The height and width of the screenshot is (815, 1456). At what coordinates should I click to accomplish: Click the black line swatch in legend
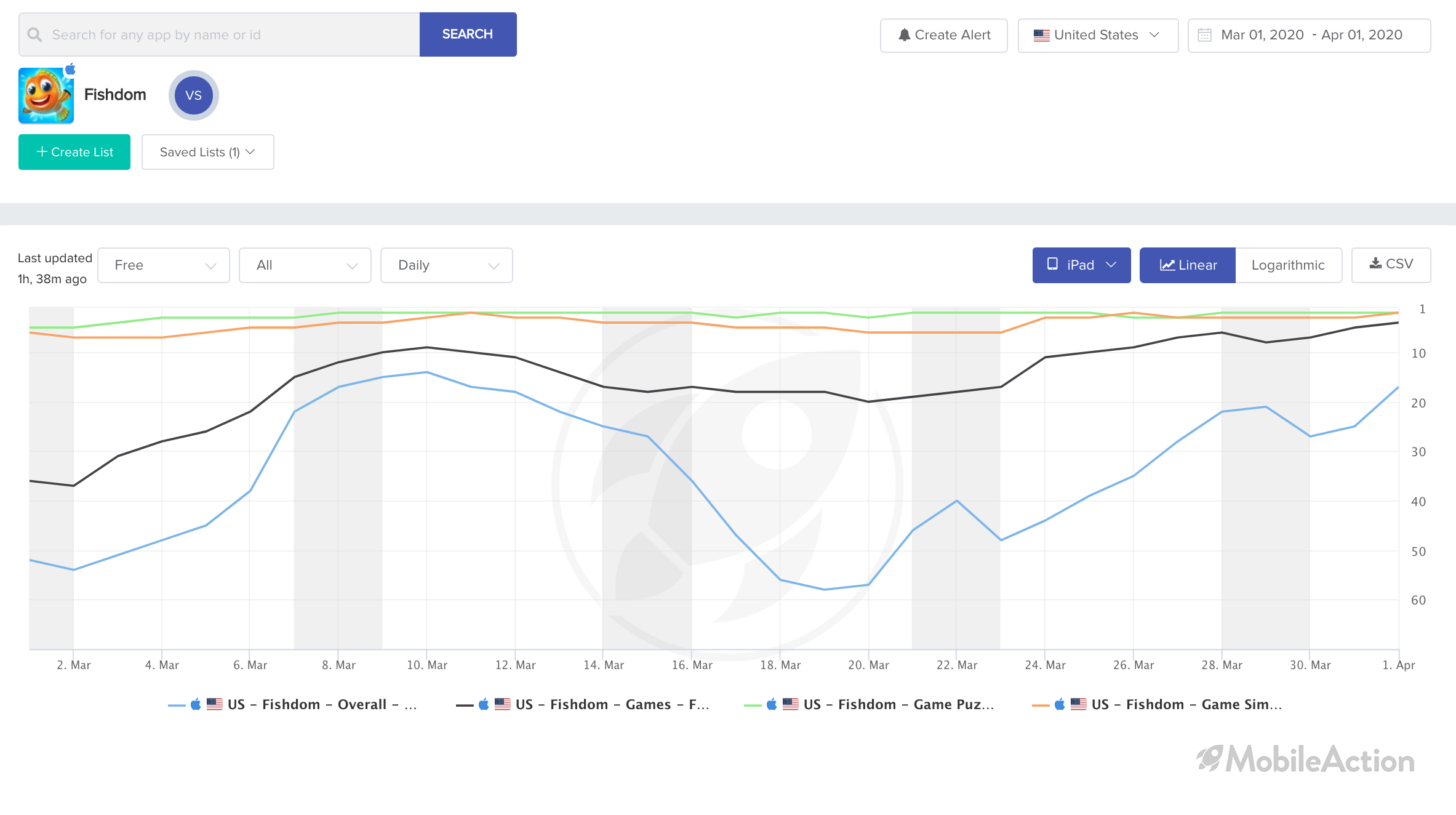pos(465,705)
